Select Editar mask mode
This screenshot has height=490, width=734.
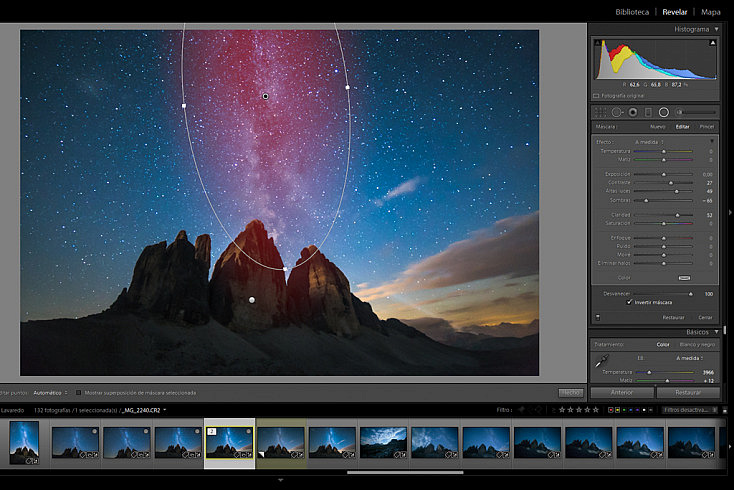pos(682,127)
